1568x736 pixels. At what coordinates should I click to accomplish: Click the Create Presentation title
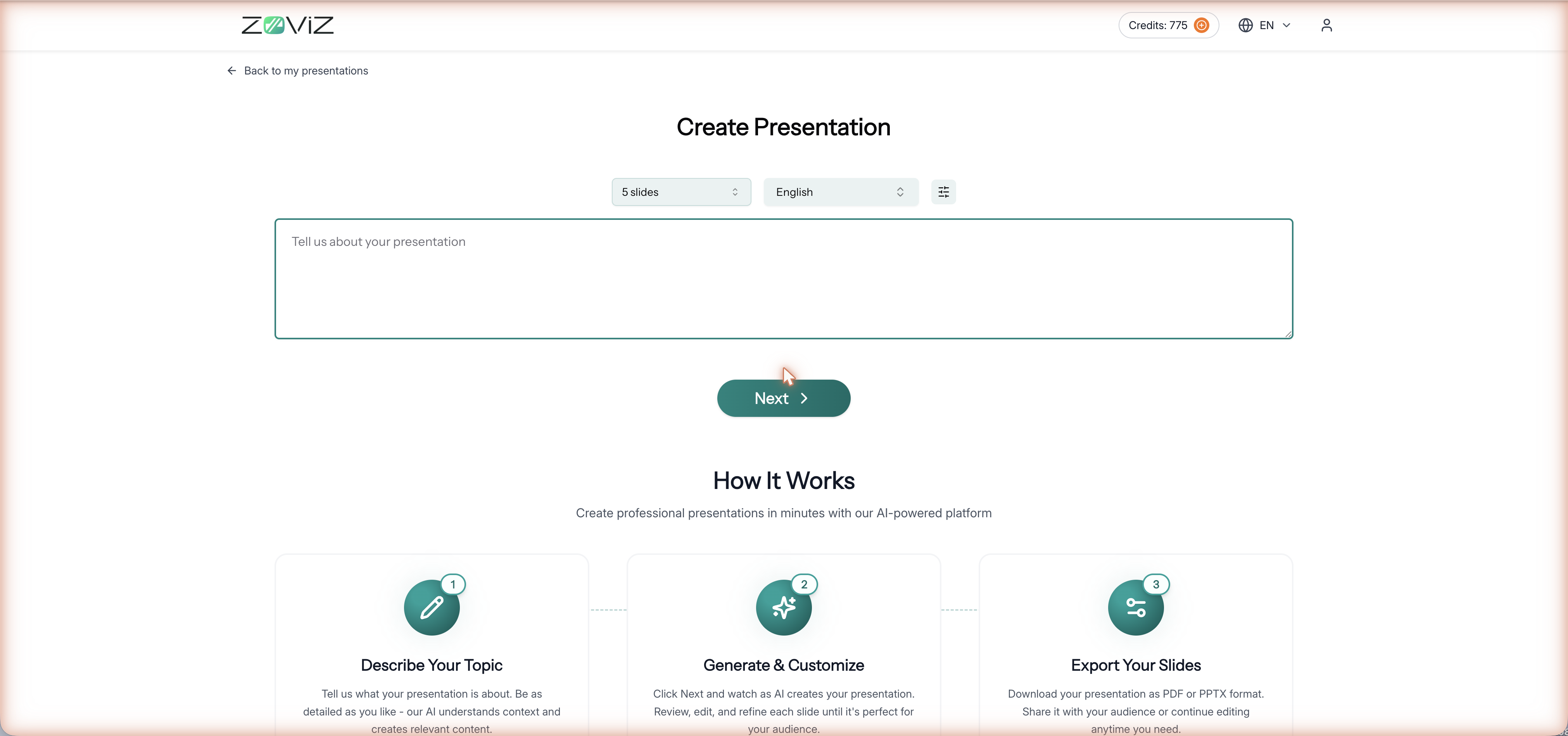click(783, 127)
